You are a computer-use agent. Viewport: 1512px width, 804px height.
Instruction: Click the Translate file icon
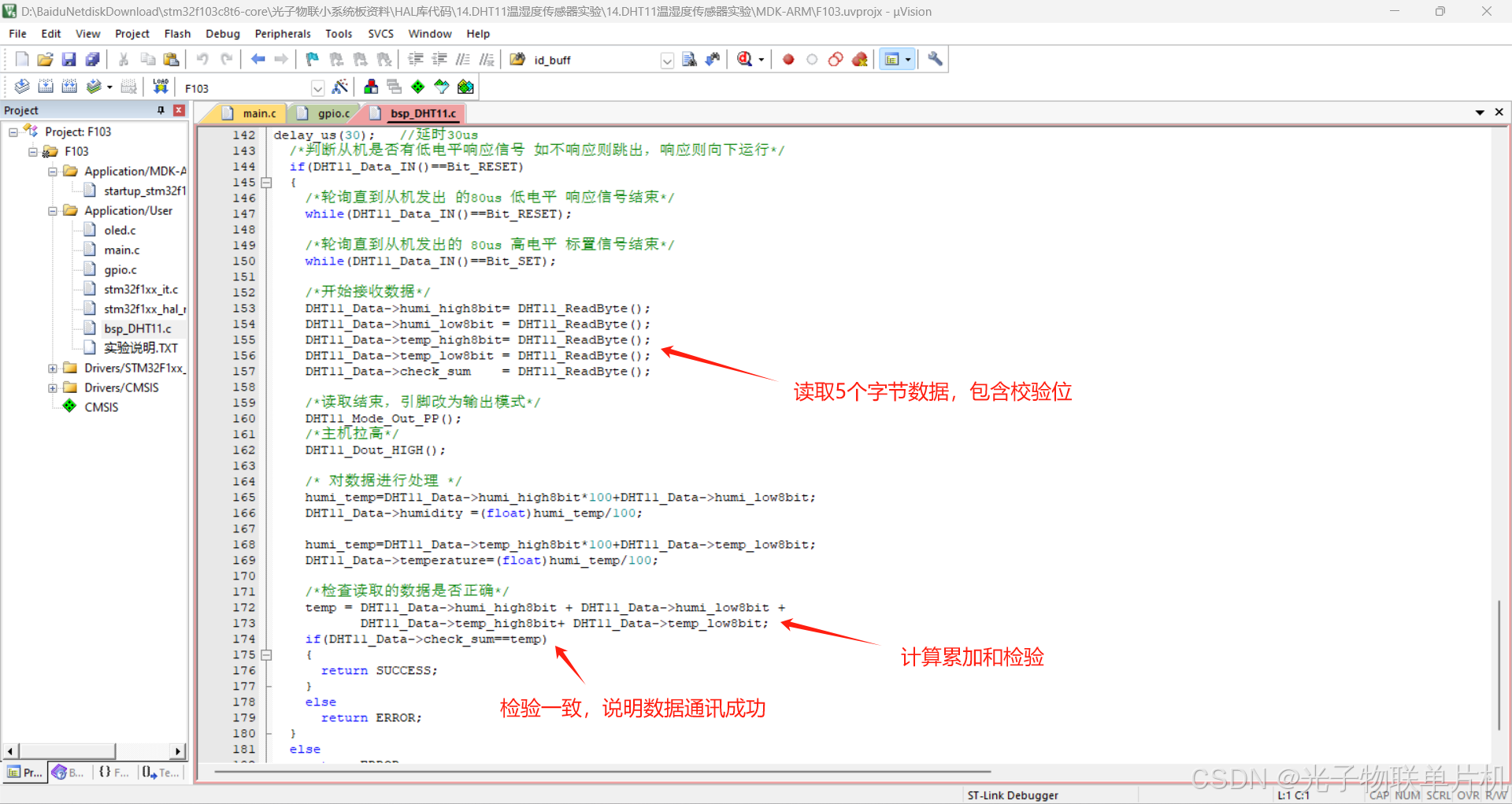(x=22, y=87)
